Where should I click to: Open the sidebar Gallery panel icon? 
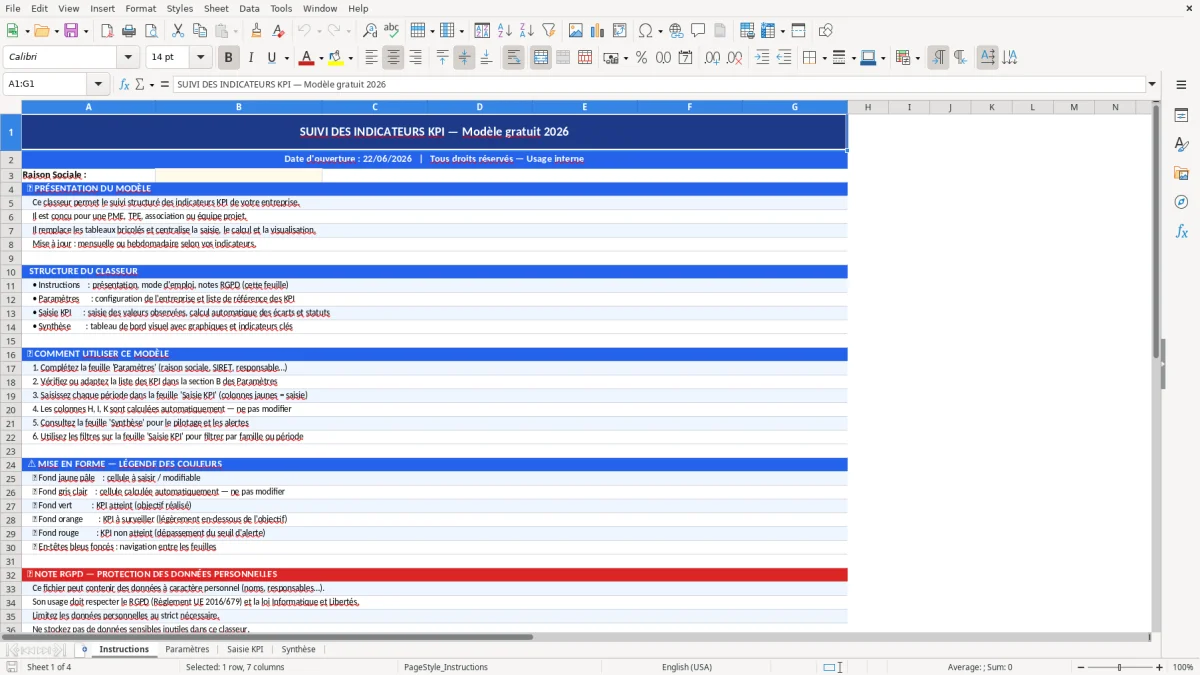click(1181, 174)
